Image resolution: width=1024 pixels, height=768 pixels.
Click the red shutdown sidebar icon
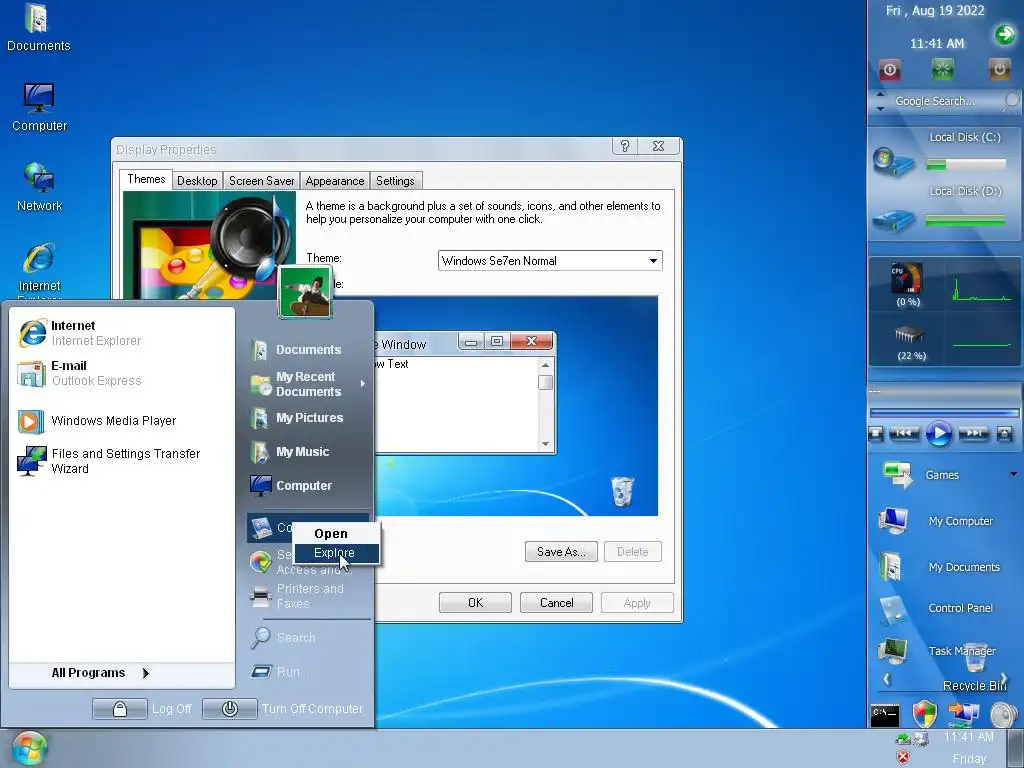889,69
